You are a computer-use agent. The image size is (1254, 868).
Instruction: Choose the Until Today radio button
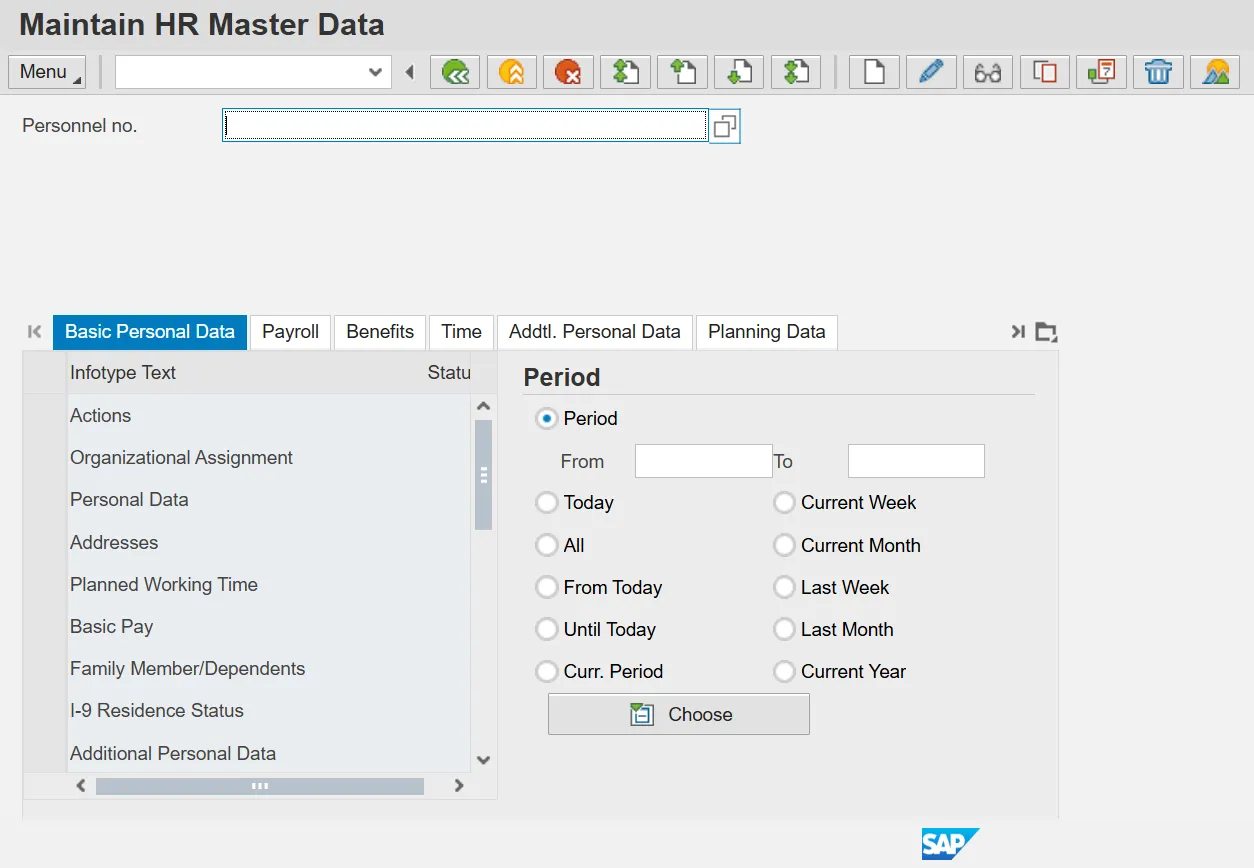(546, 630)
